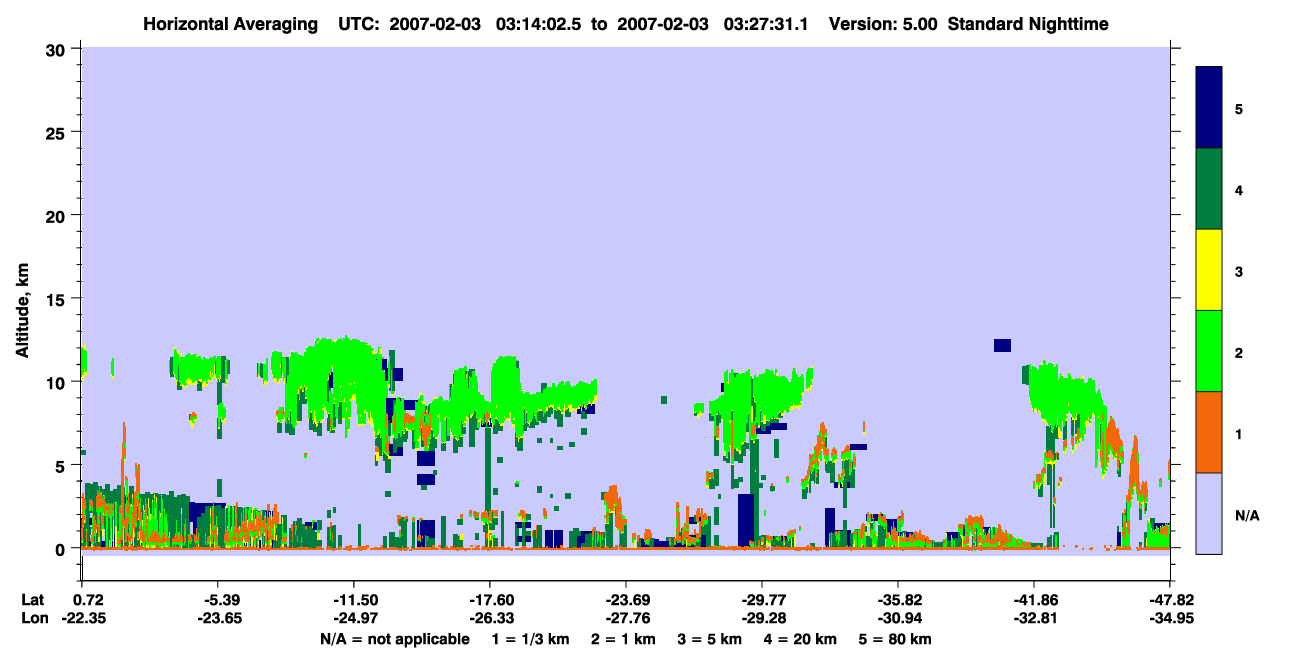Click the bright green colorbar segment labeled 2
The image size is (1300, 667).
click(1209, 351)
